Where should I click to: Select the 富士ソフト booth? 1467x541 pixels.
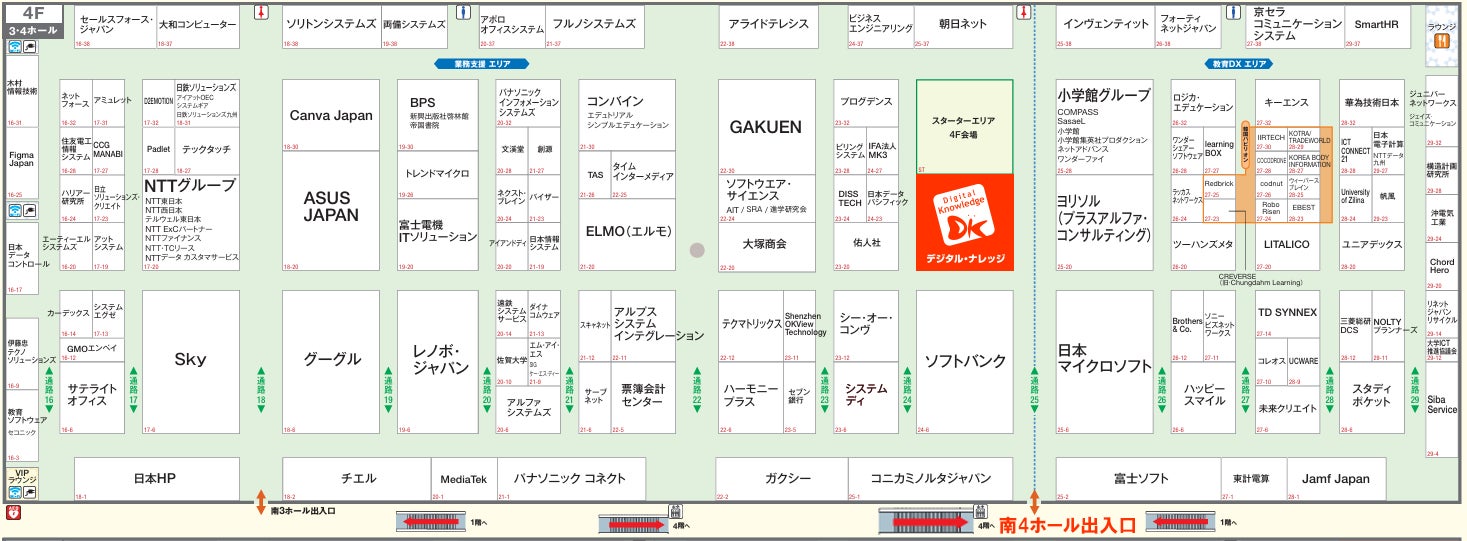click(x=1140, y=479)
